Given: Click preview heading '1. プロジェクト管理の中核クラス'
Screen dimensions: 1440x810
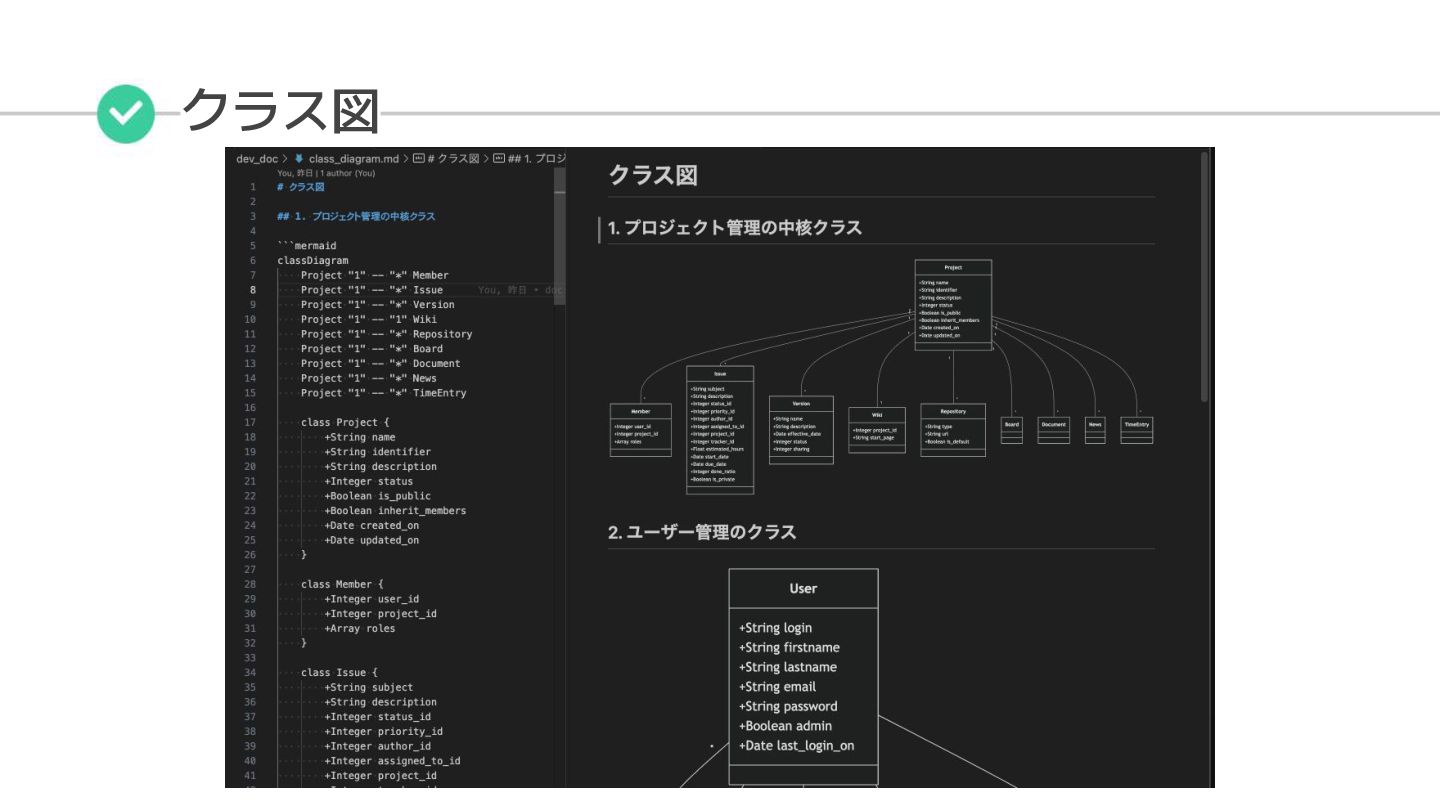Looking at the screenshot, I should click(x=735, y=228).
